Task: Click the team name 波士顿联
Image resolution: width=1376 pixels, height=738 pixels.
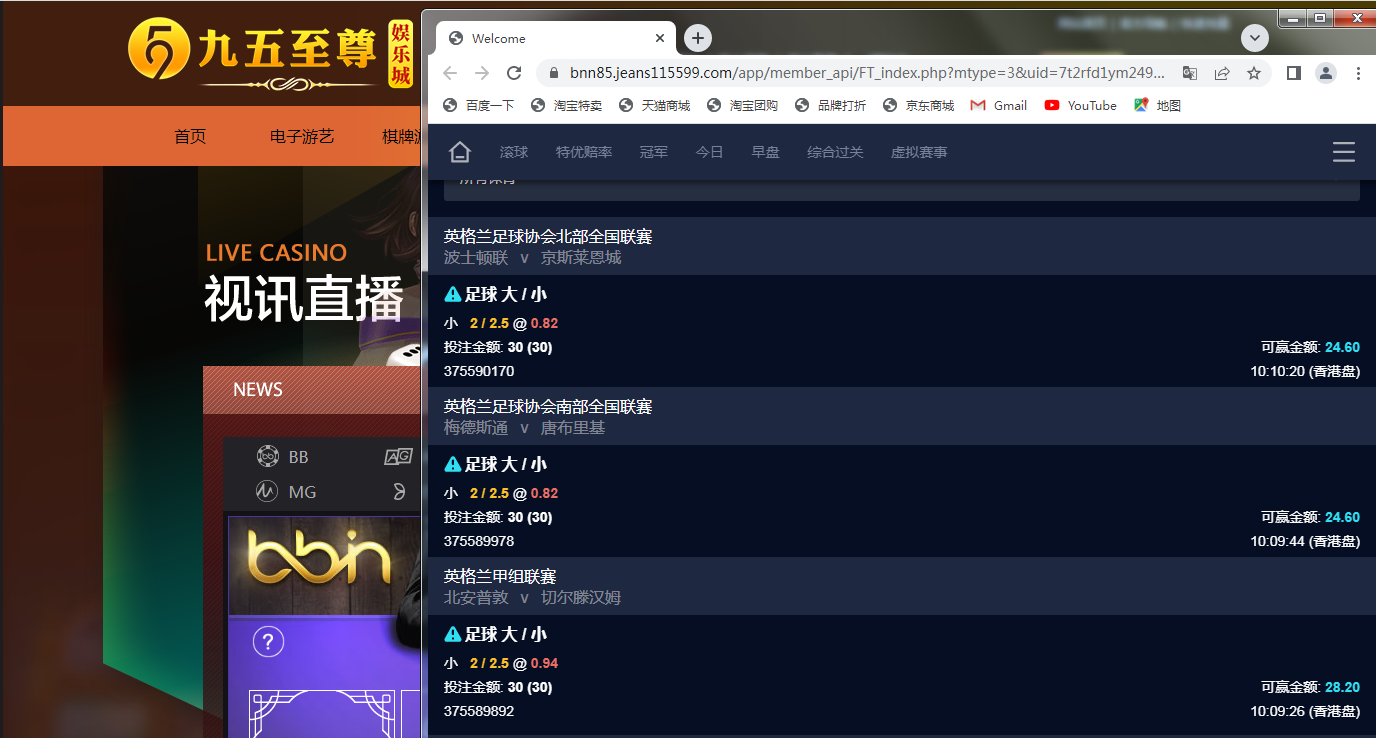Action: 476,258
